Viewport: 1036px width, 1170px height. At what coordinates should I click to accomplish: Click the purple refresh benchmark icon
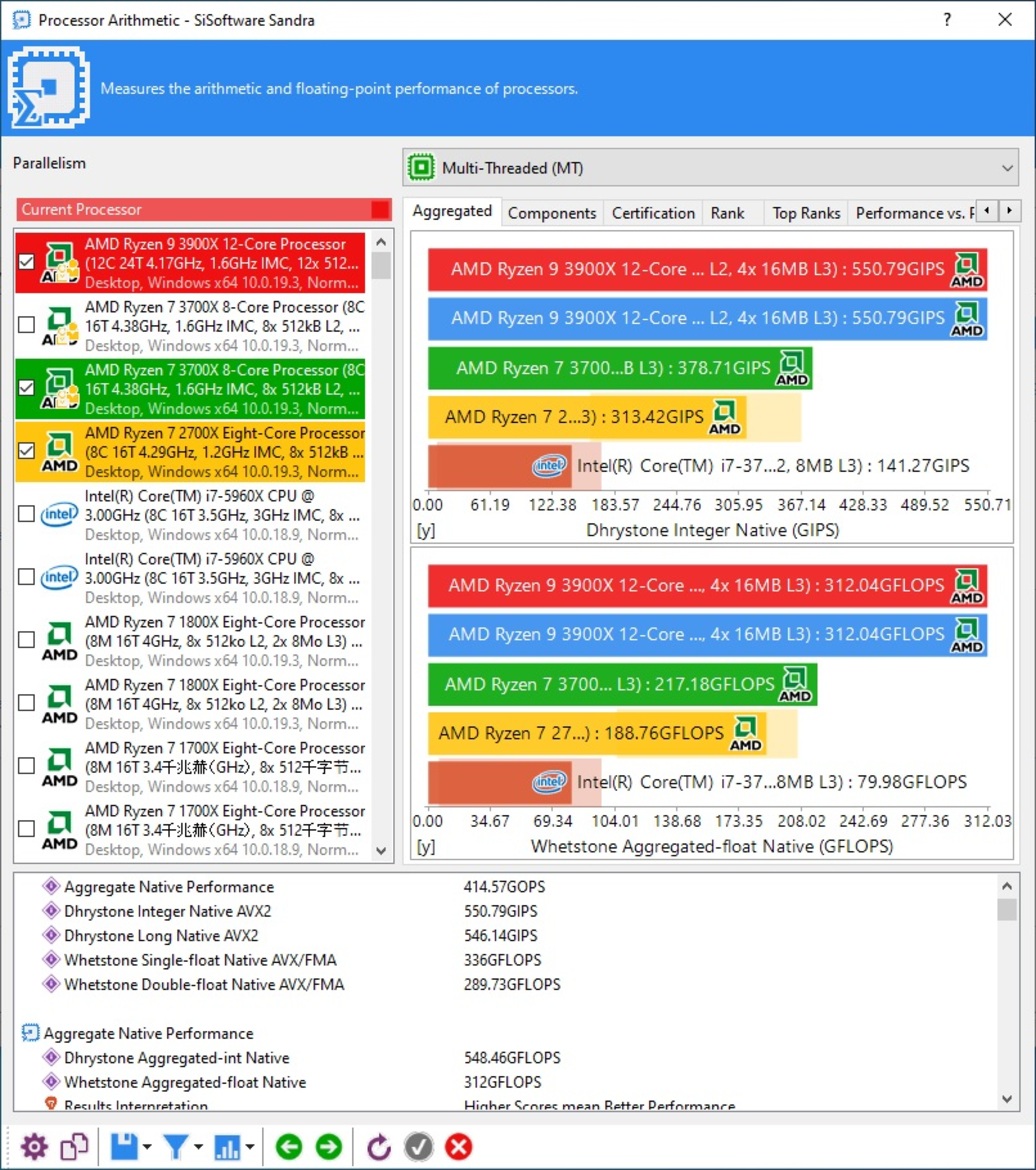[x=379, y=1146]
